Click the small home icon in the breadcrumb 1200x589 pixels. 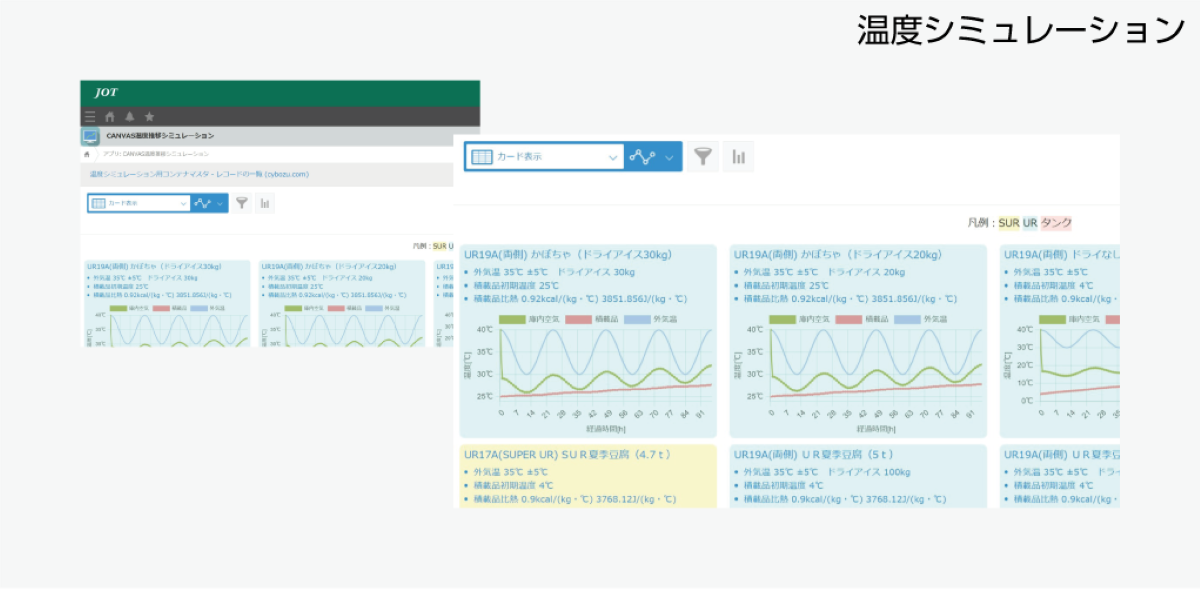point(88,154)
